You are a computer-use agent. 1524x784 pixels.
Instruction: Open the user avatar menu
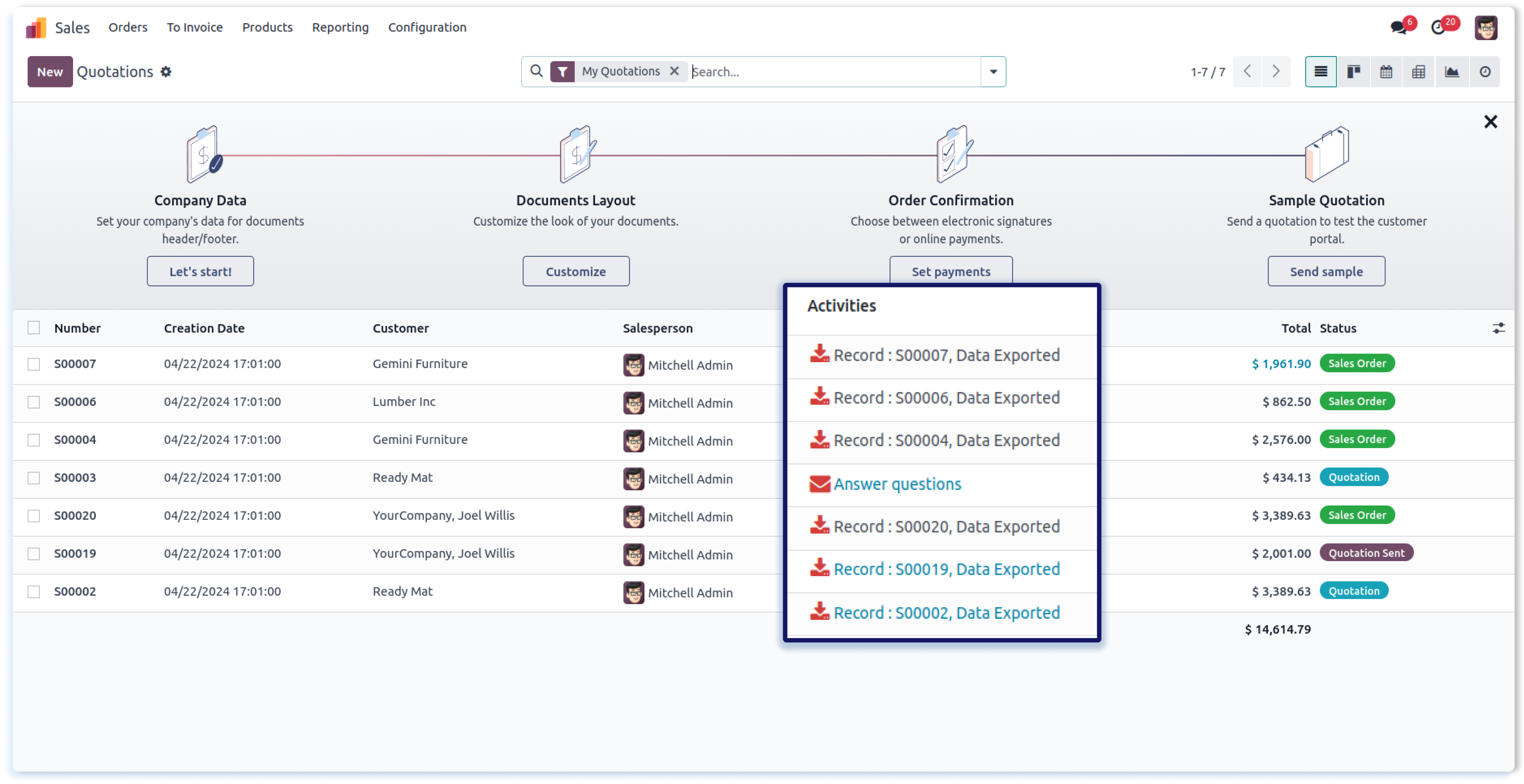1486,27
